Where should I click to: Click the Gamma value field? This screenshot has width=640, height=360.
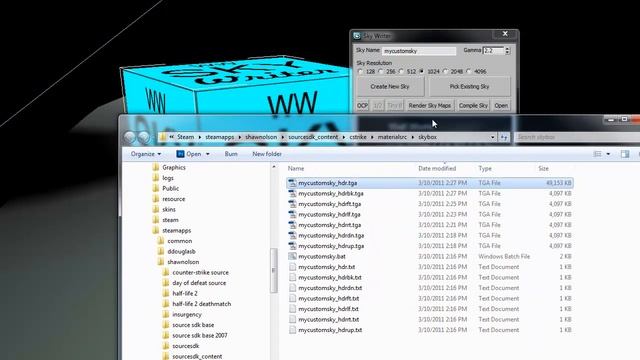point(493,51)
